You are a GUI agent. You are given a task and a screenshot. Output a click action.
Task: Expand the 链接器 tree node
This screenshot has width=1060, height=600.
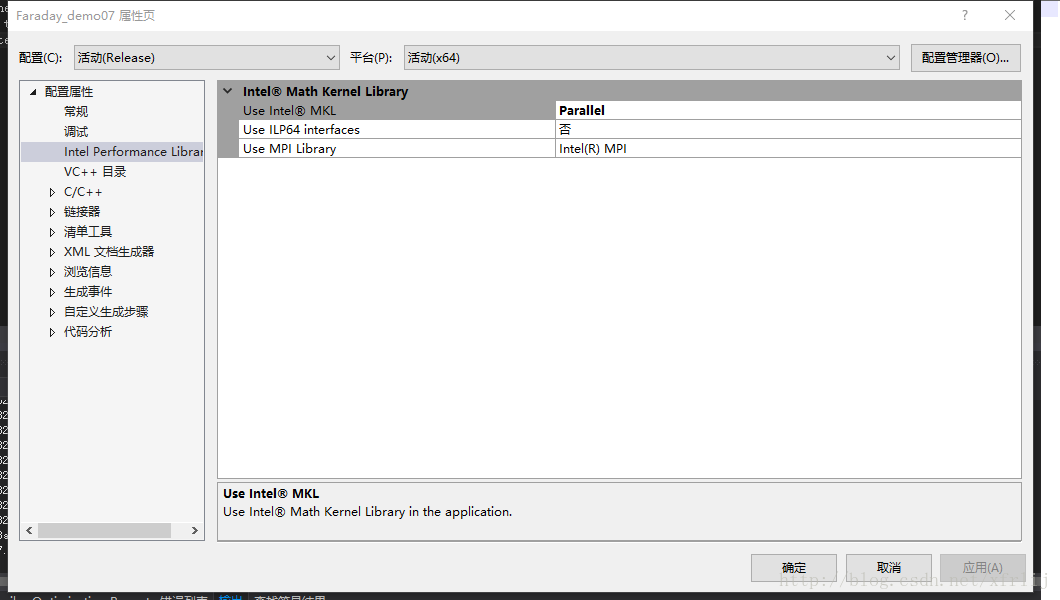(52, 212)
